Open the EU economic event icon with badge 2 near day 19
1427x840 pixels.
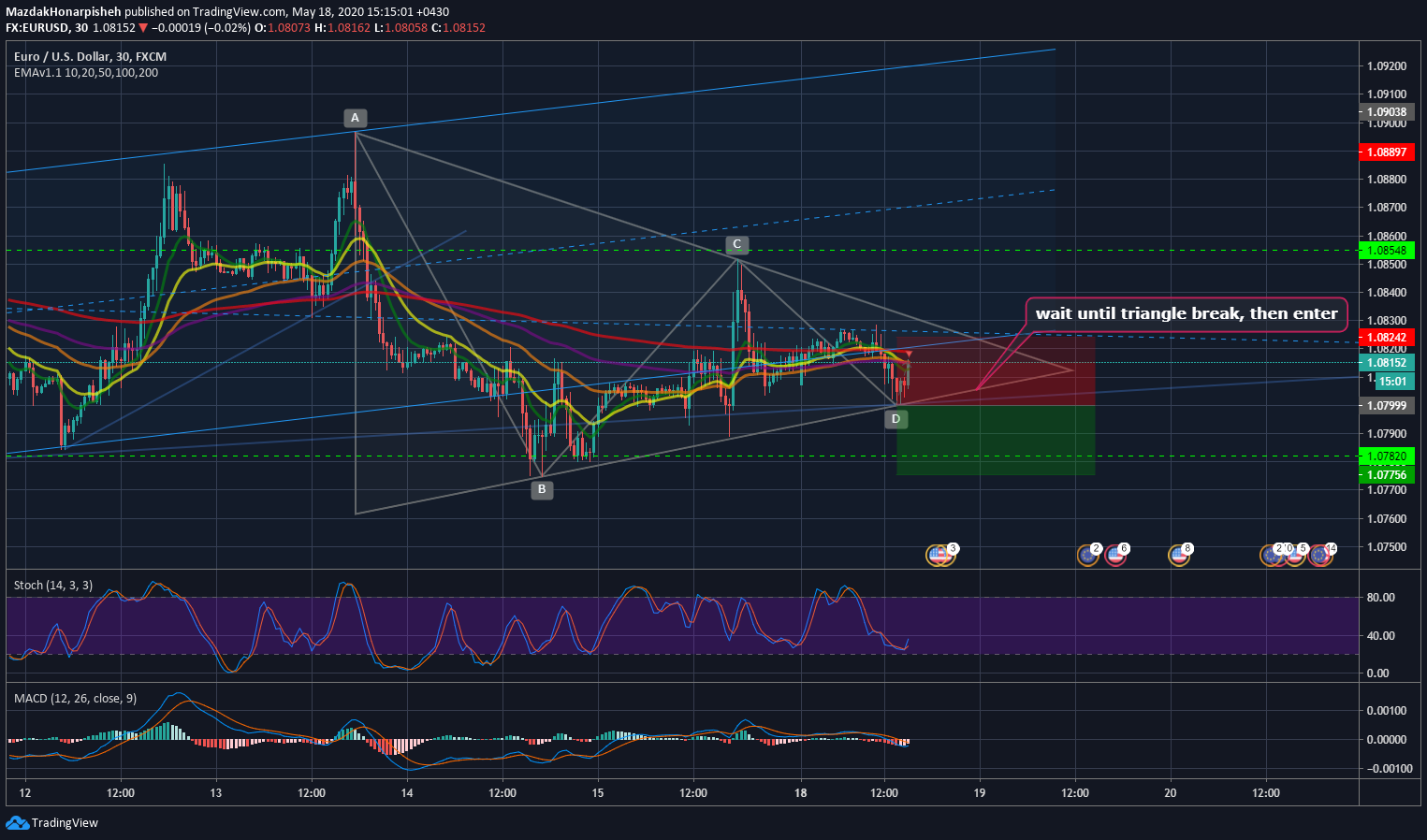pyautogui.click(x=1087, y=555)
